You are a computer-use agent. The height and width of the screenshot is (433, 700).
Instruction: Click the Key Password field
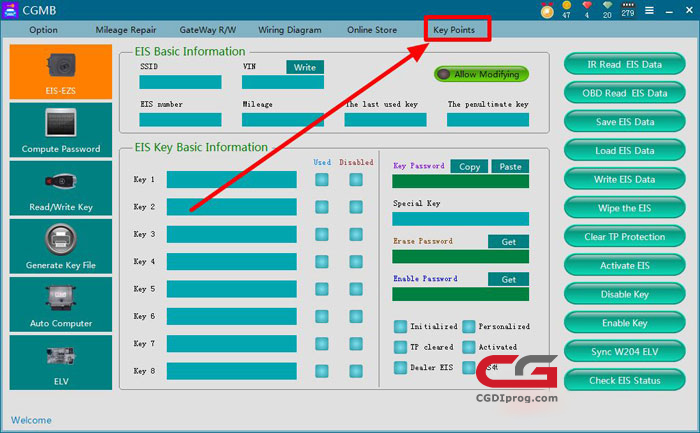461,181
